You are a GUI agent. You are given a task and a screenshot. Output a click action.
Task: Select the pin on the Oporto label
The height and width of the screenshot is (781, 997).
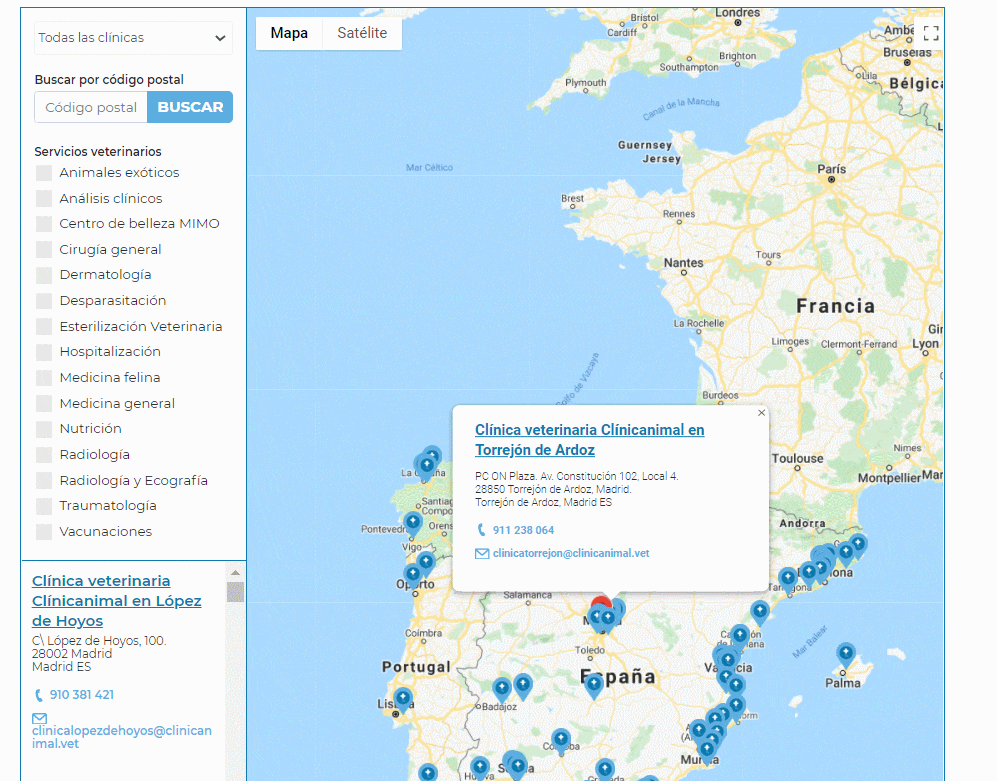[413, 576]
